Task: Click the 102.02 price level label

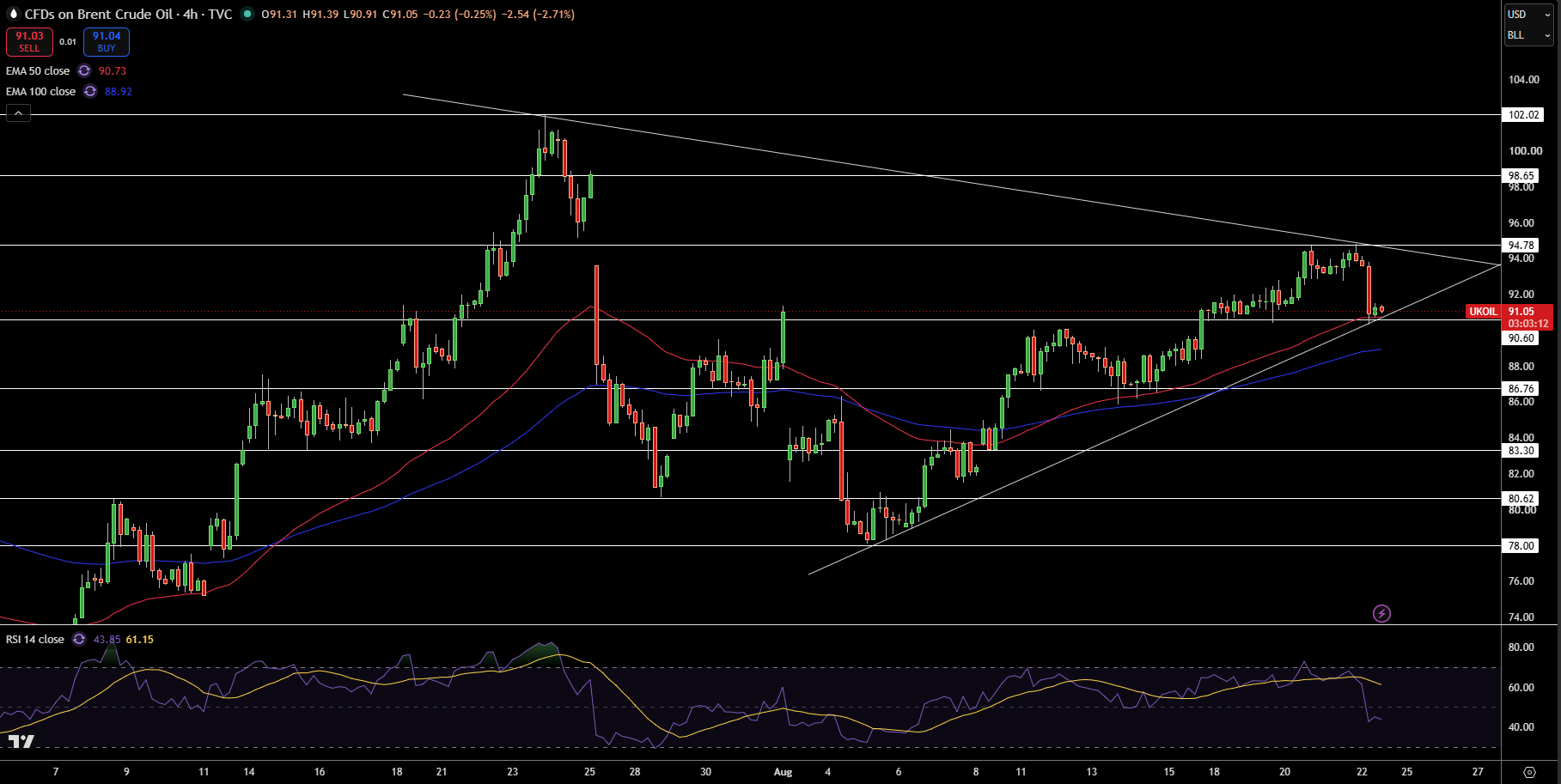Action: click(x=1521, y=115)
